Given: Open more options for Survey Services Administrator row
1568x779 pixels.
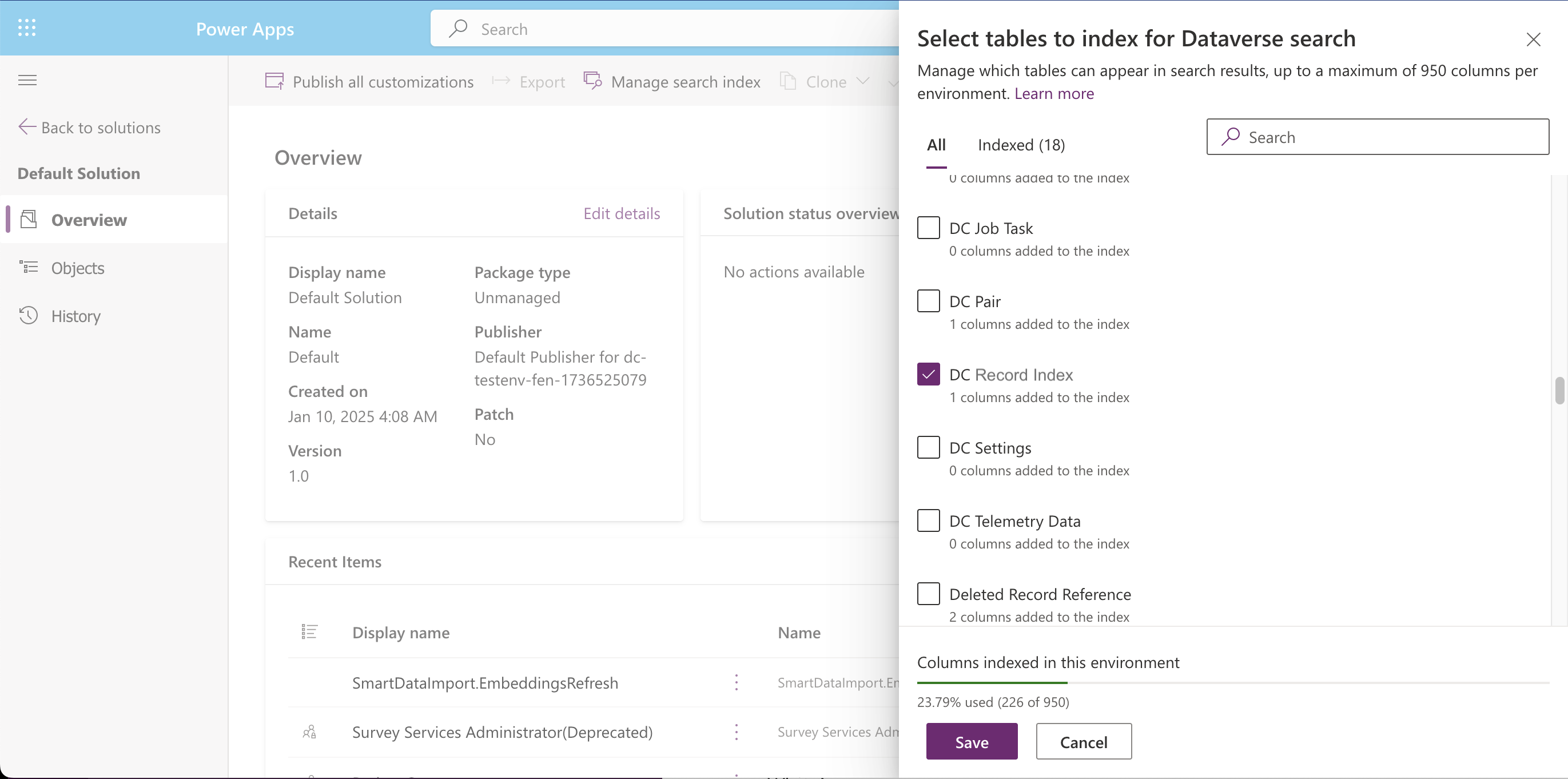Looking at the screenshot, I should pyautogui.click(x=737, y=732).
